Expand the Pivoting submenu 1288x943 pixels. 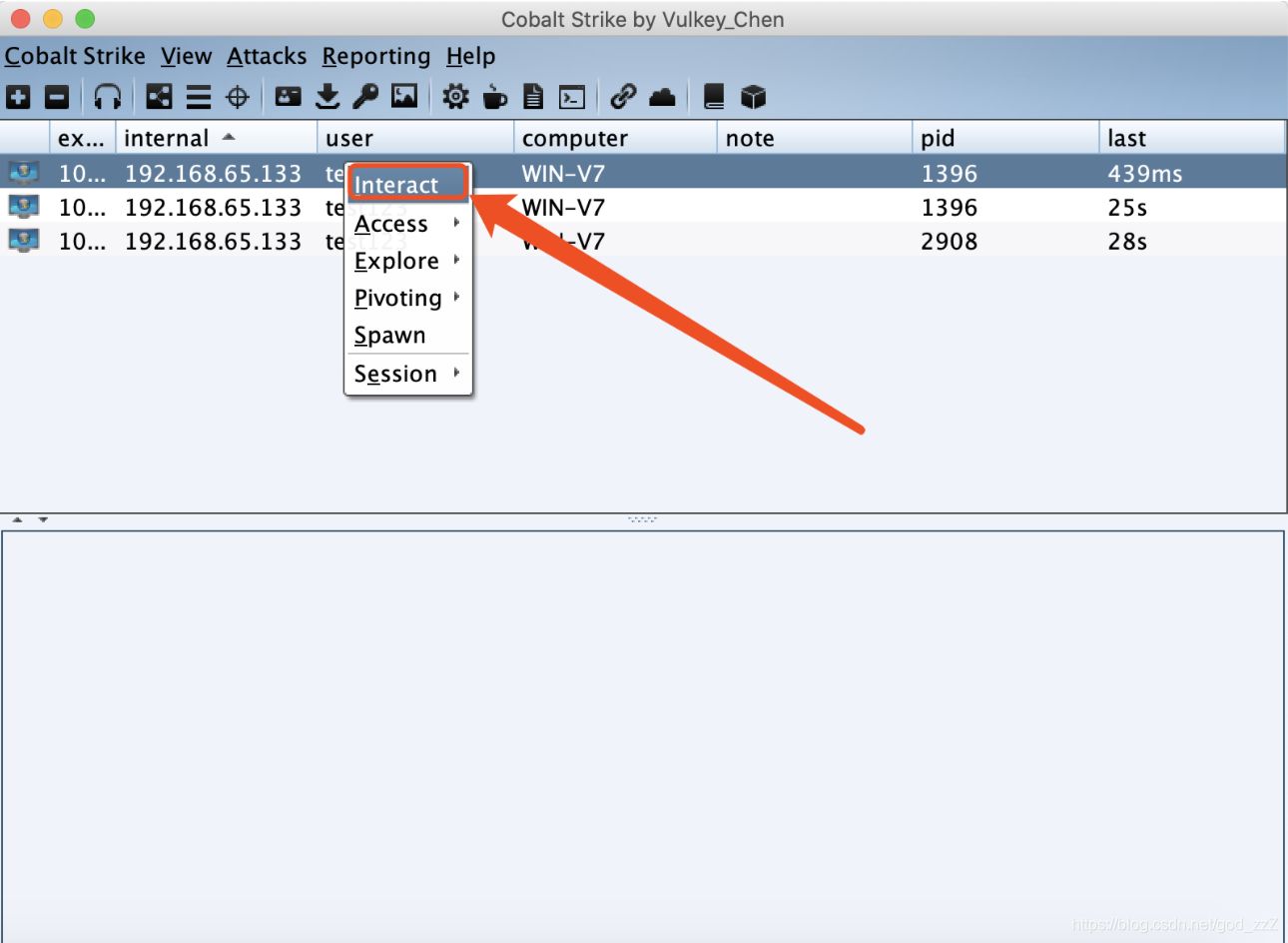407,298
